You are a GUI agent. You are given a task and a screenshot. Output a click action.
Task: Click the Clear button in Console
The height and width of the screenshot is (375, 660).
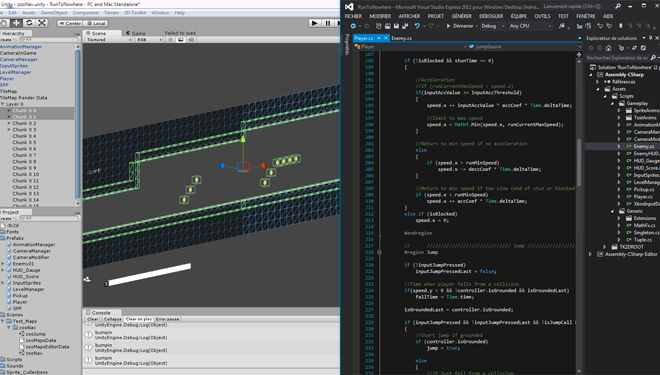(93, 319)
